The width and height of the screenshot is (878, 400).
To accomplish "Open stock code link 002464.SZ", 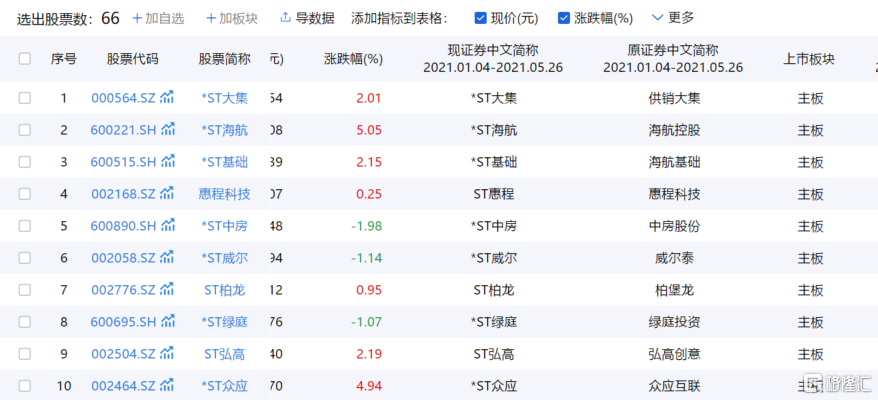I will 124,385.
